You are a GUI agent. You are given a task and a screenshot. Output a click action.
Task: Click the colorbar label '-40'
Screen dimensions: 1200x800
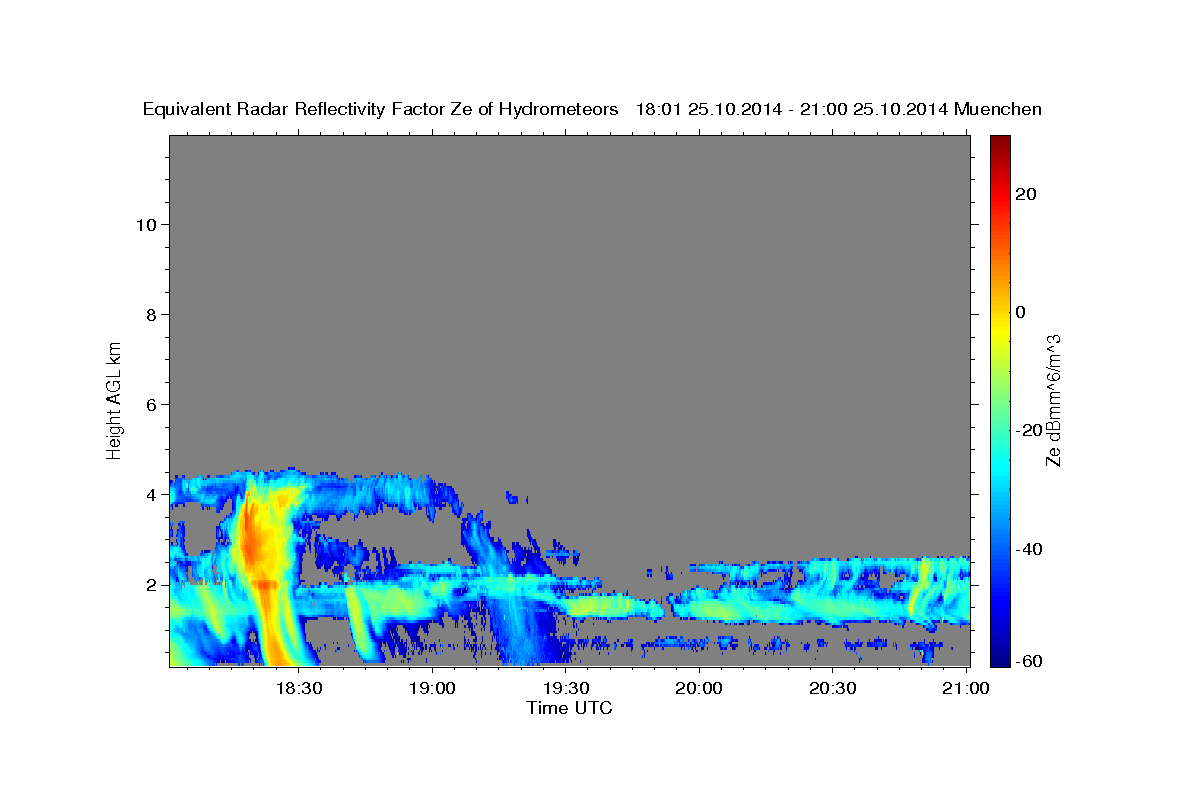(x=1028, y=549)
